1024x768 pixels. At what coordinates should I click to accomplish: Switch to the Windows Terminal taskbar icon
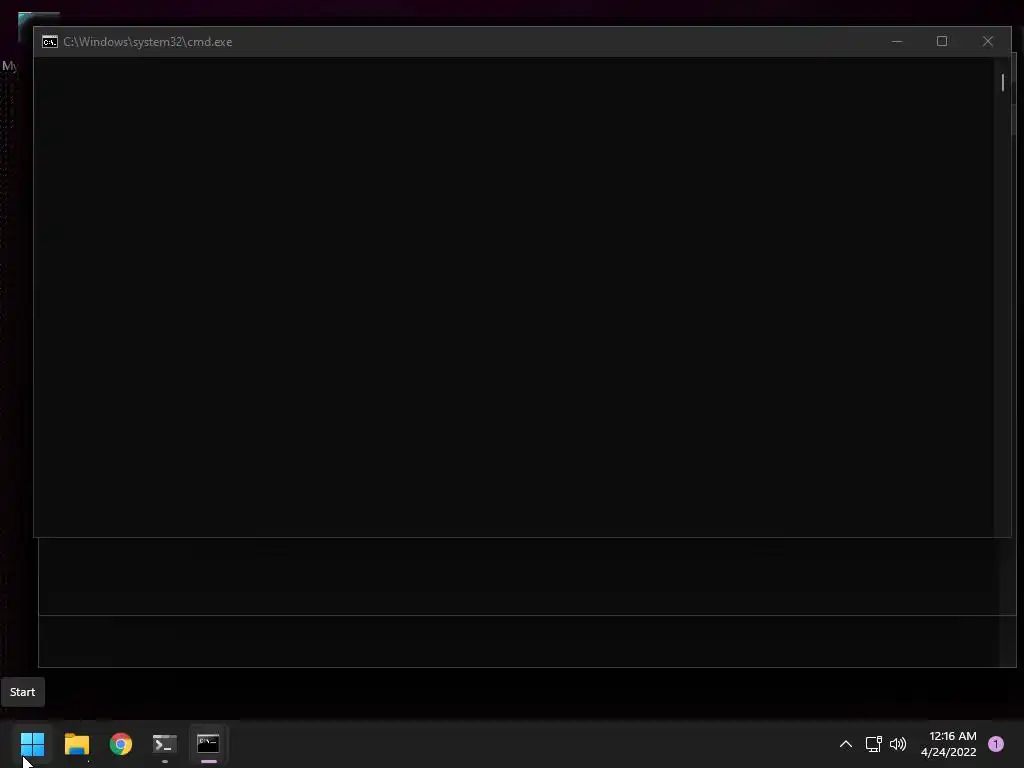pos(165,744)
